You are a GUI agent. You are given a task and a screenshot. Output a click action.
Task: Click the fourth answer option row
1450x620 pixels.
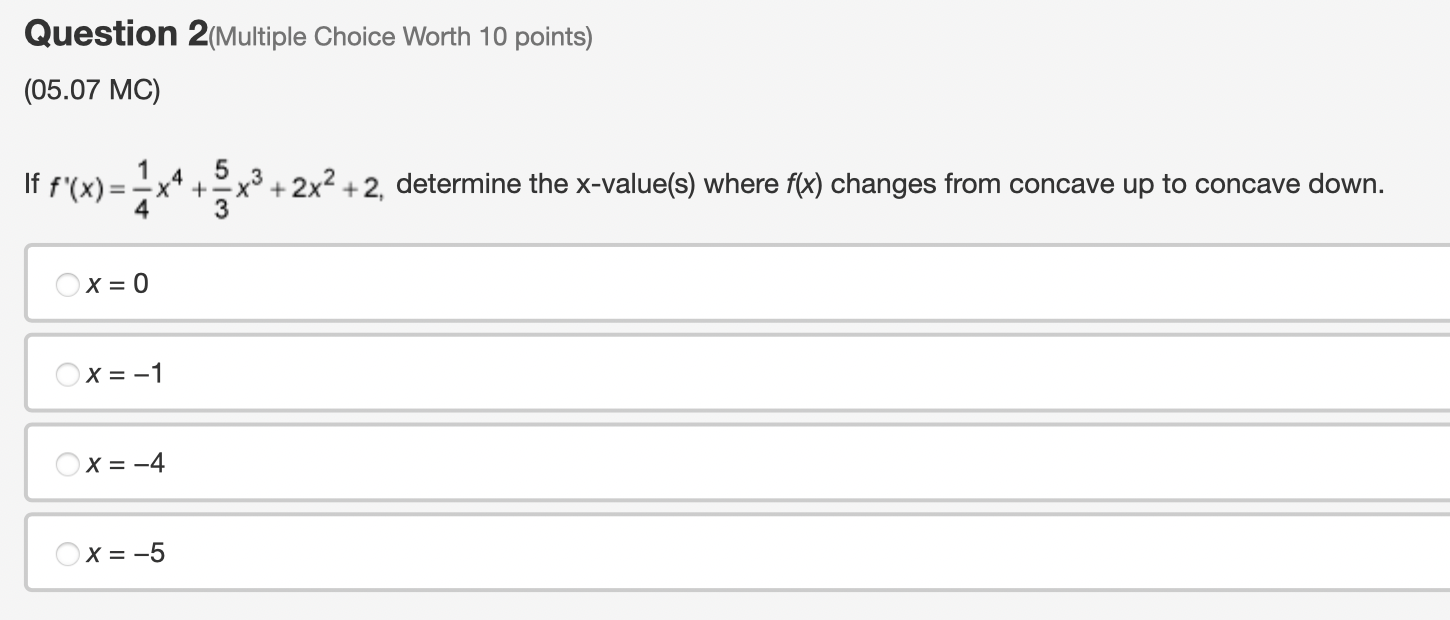click(x=600, y=553)
